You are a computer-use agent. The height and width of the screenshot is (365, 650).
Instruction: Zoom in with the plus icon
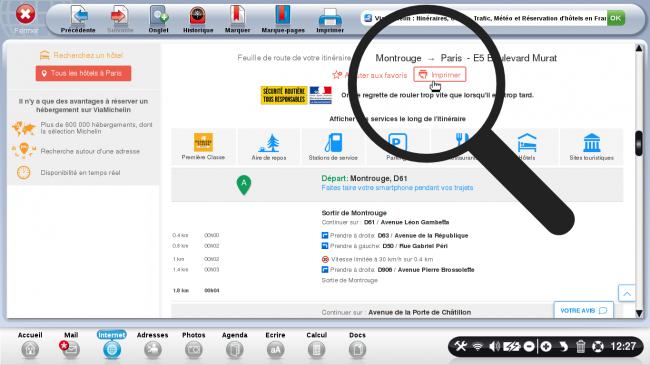(546, 346)
